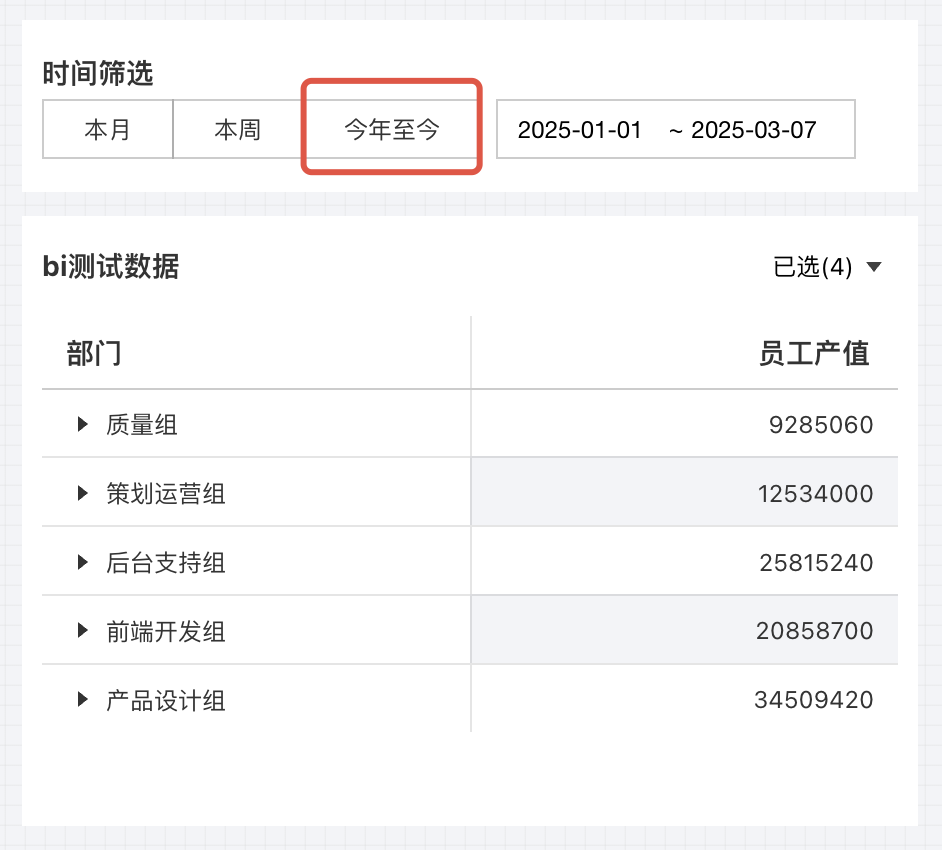Expand the 后台支持组 row triangle
Screen dimensions: 942x850
[x=83, y=562]
